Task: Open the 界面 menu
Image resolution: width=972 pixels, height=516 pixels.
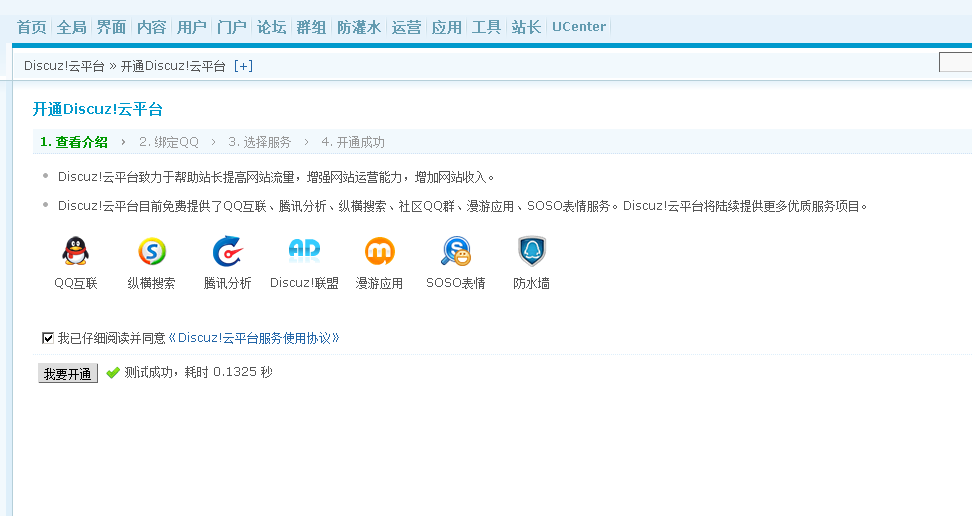Action: click(x=112, y=27)
